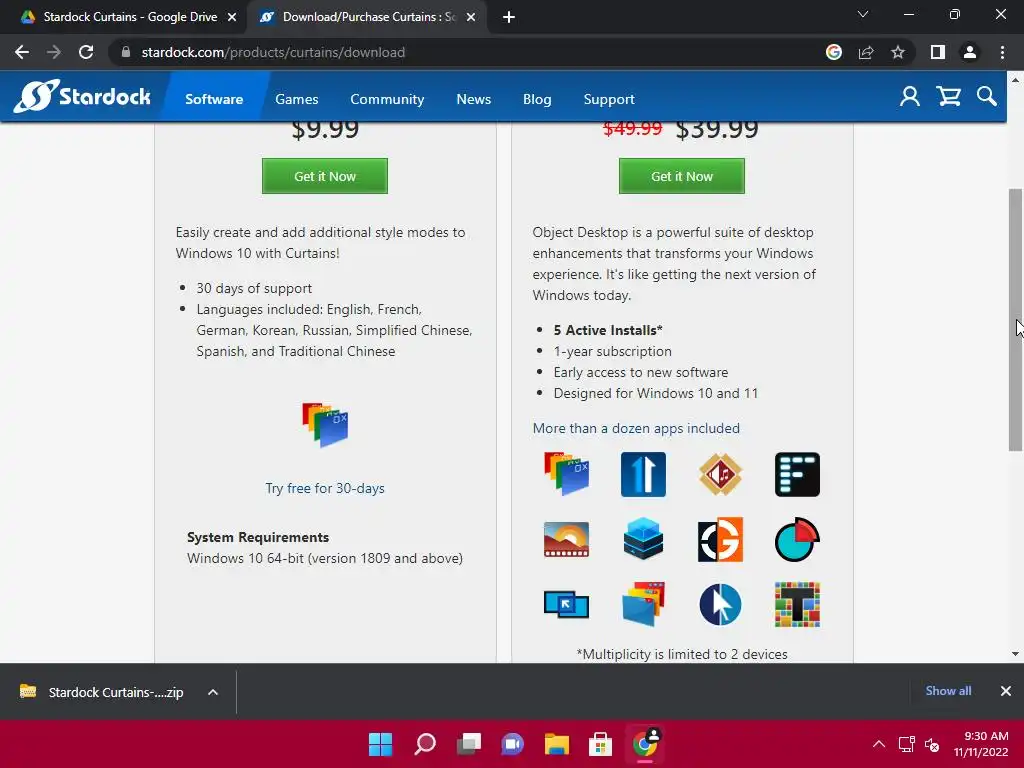Select the blue monitor Multiplicity icon
This screenshot has width=1024, height=768.
566,605
